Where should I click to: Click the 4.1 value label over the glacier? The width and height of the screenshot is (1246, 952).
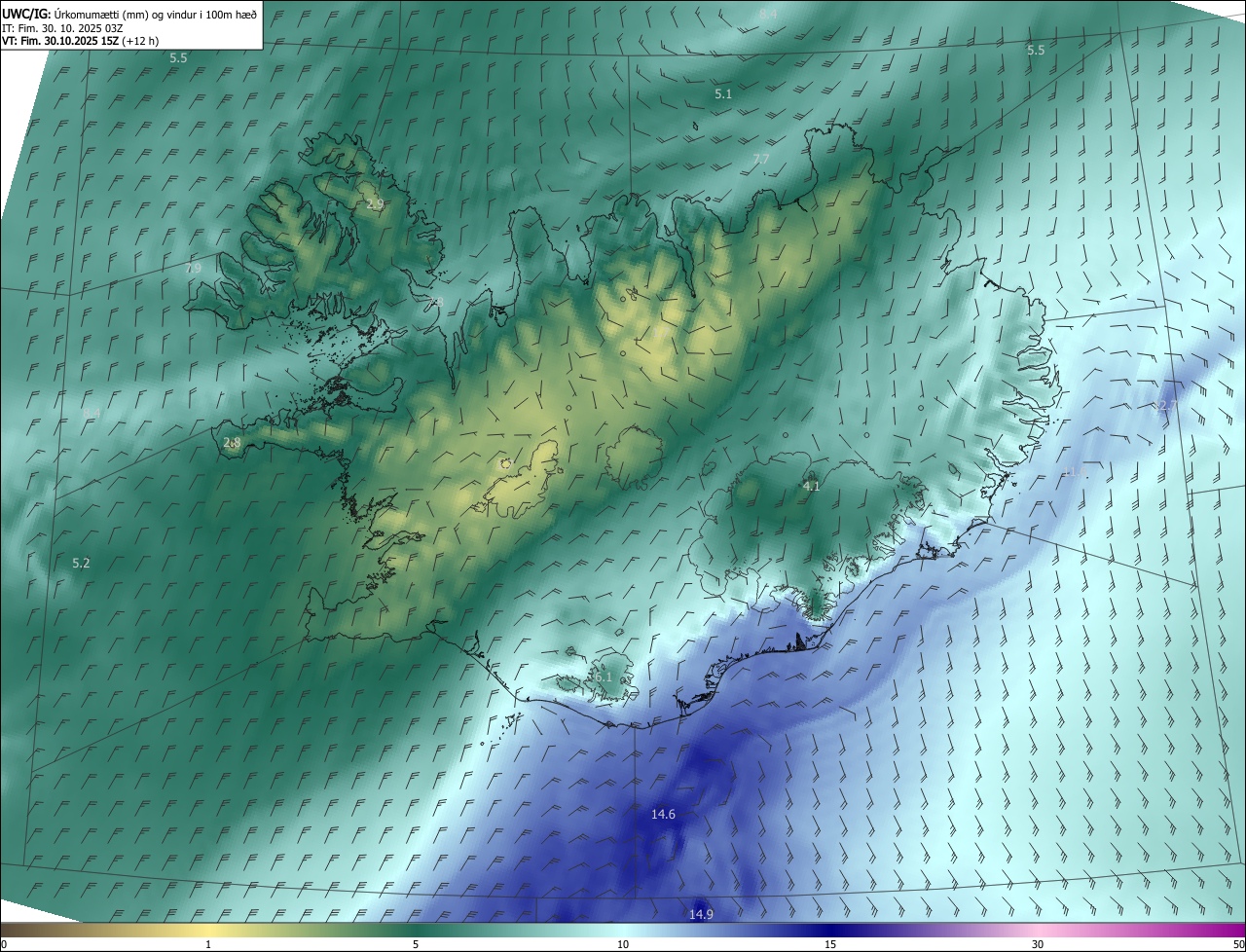click(x=811, y=486)
